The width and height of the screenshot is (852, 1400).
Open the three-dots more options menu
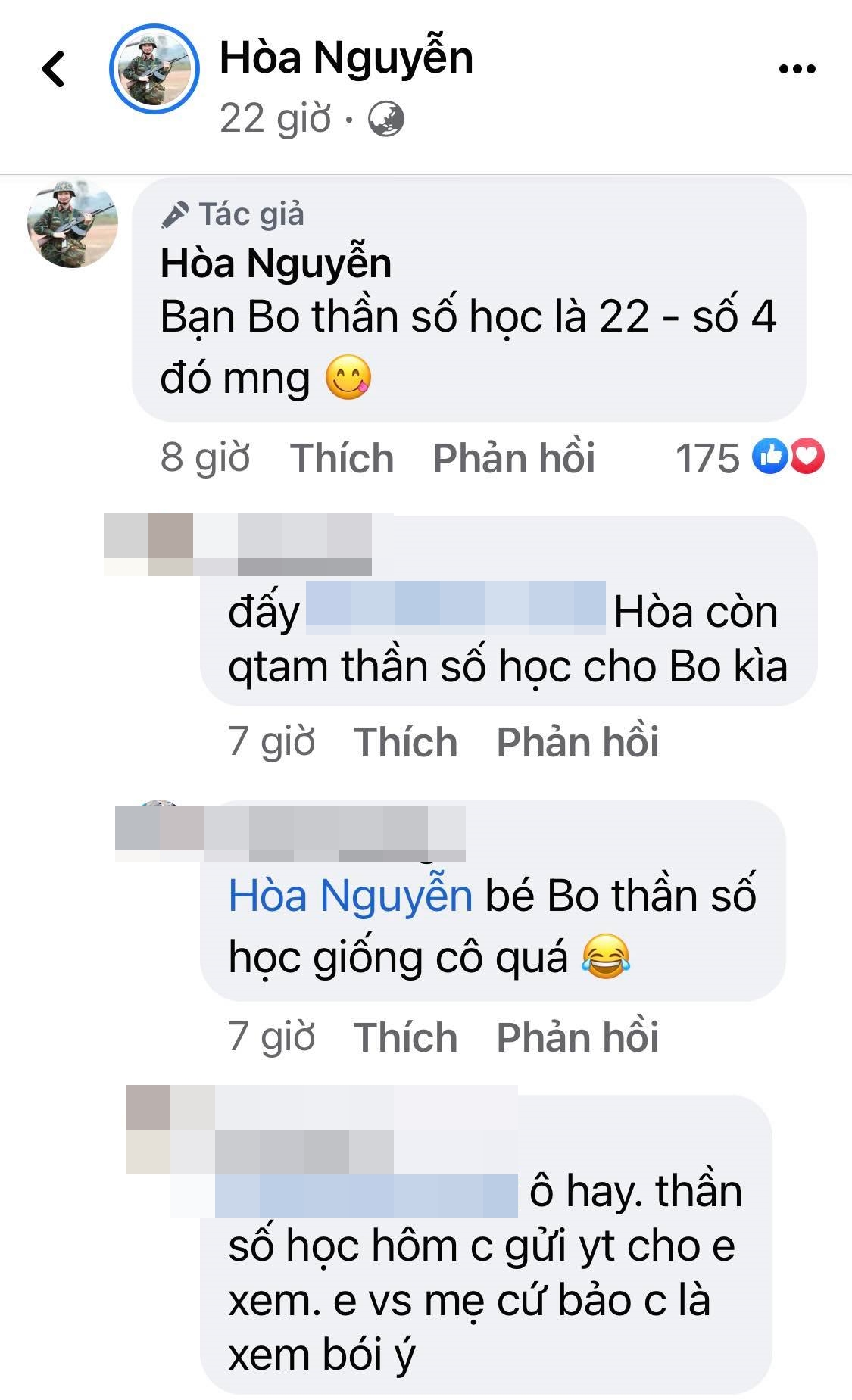point(797,70)
